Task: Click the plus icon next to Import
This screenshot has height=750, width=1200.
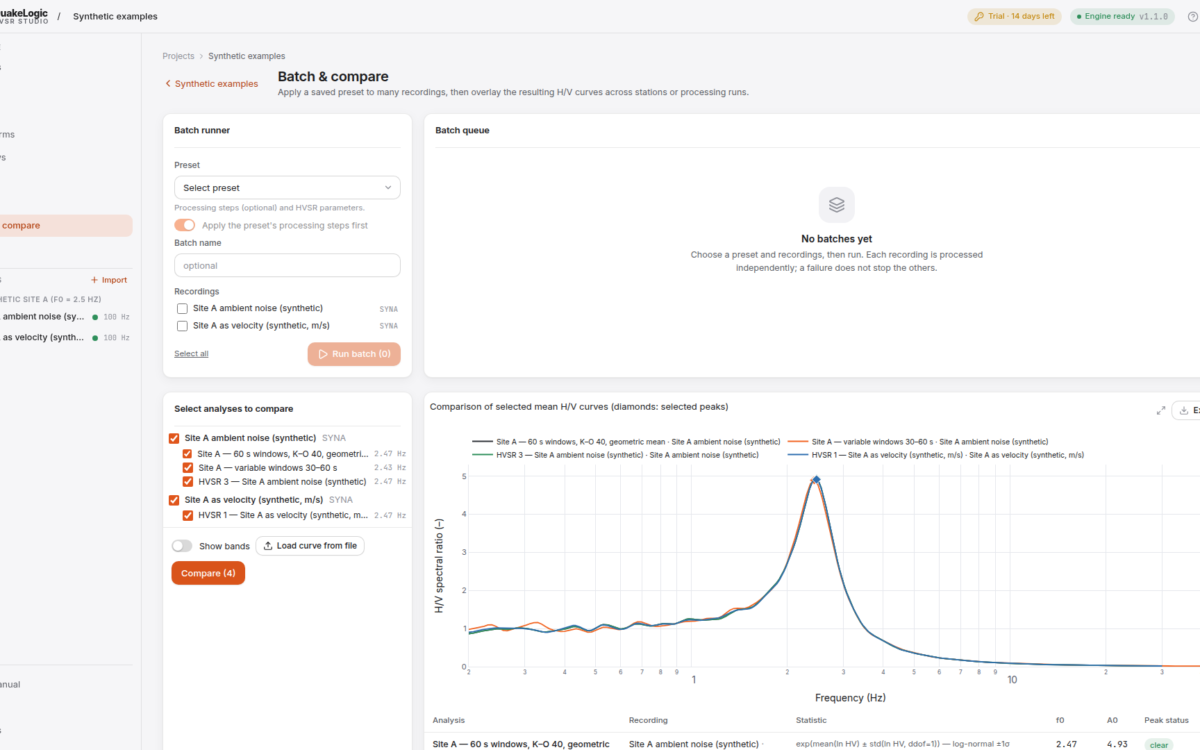Action: tap(95, 280)
